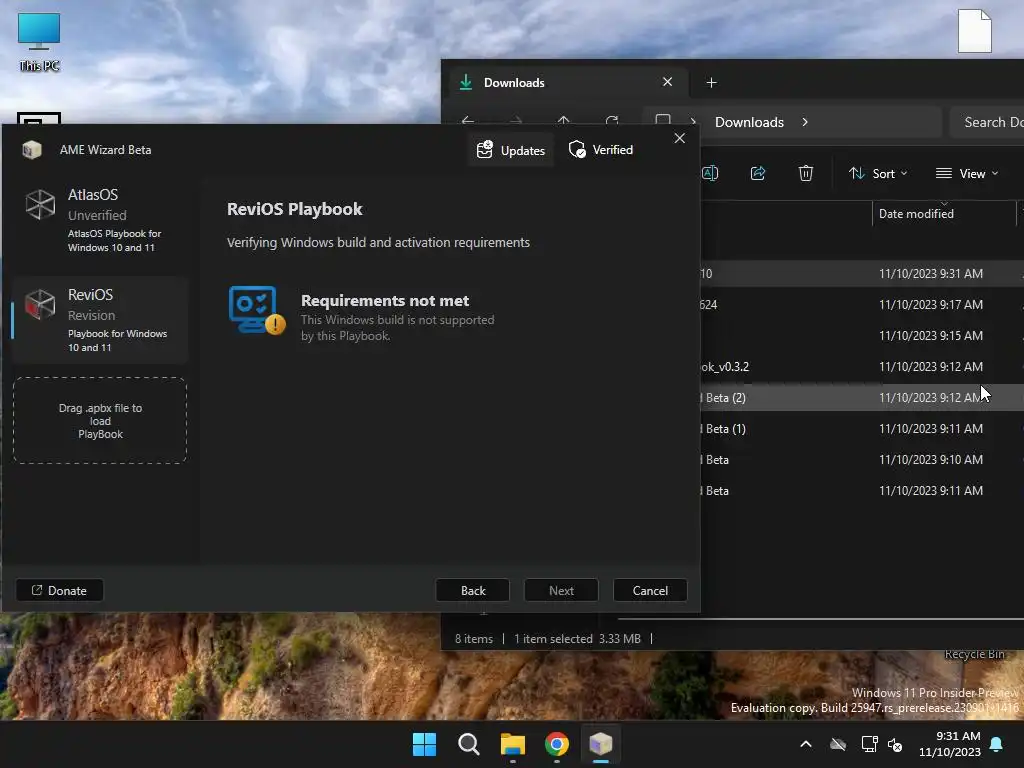This screenshot has height=768, width=1024.
Task: Click the Downloads breadcrumb in address bar
Action: 749,123
